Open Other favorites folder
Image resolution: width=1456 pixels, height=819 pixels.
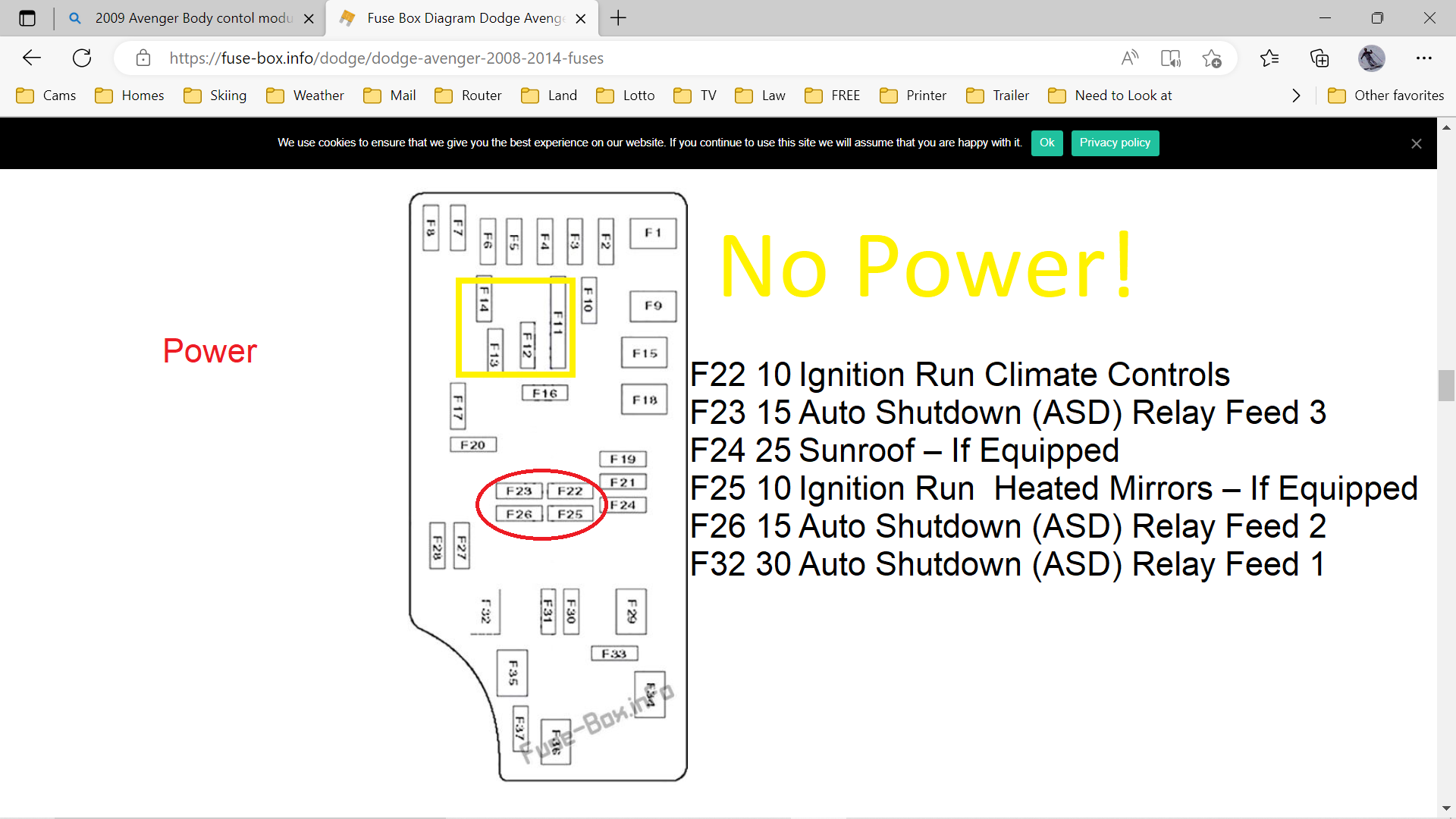(x=1386, y=96)
